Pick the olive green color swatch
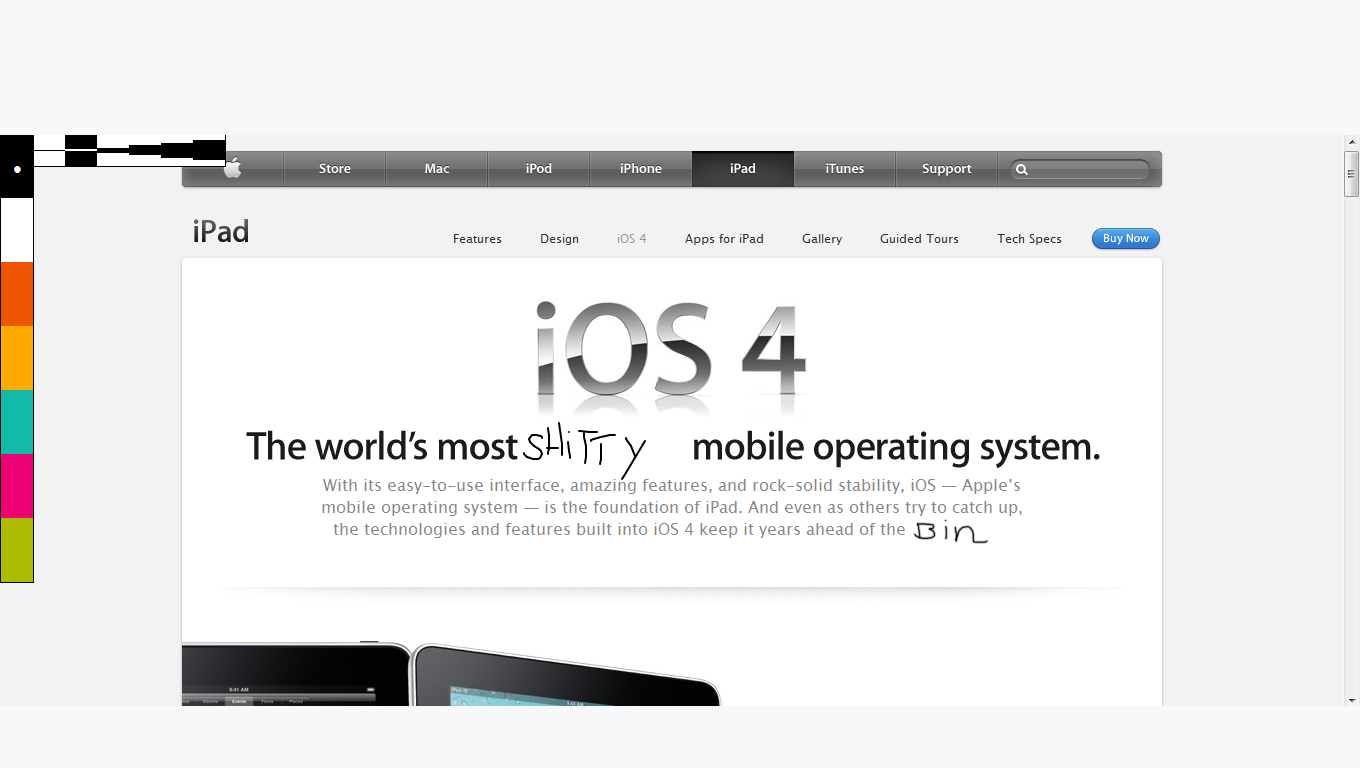Screen dimensions: 1360x768 pos(17,550)
